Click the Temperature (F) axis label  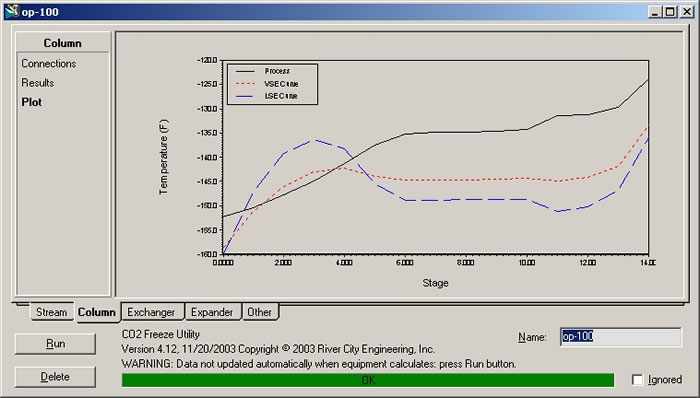163,157
